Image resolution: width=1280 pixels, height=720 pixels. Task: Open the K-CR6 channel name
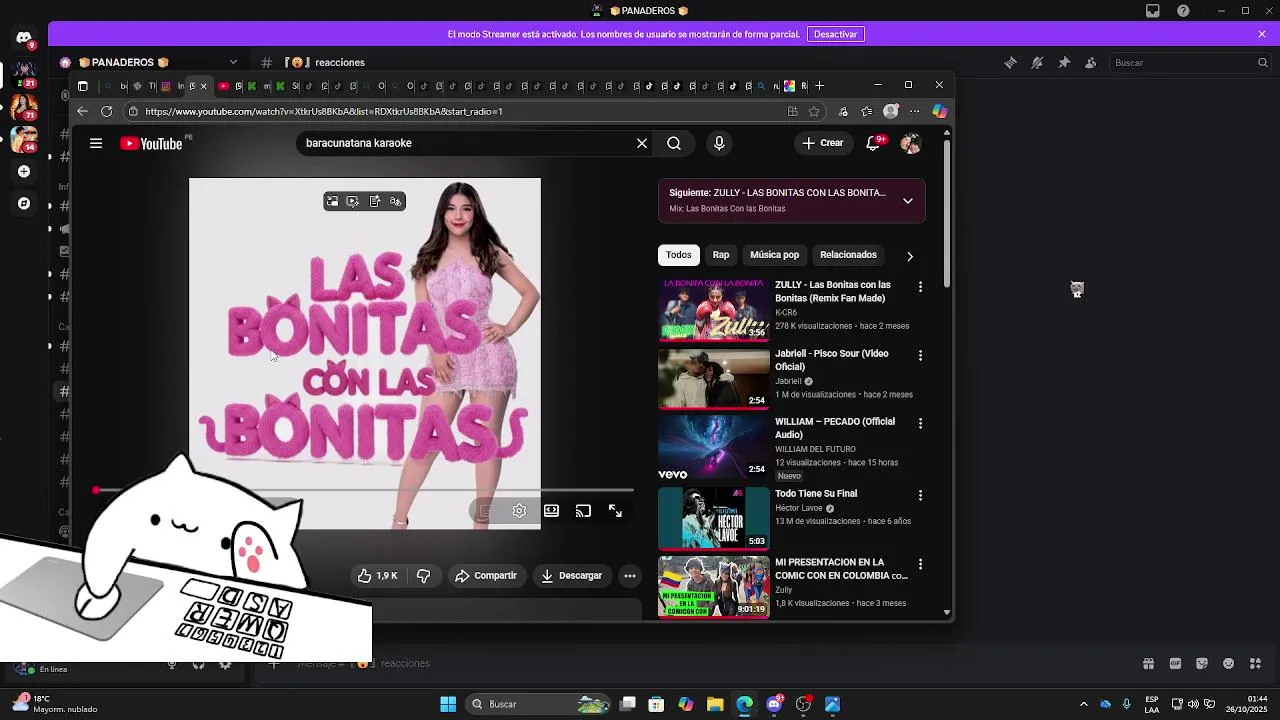(786, 313)
